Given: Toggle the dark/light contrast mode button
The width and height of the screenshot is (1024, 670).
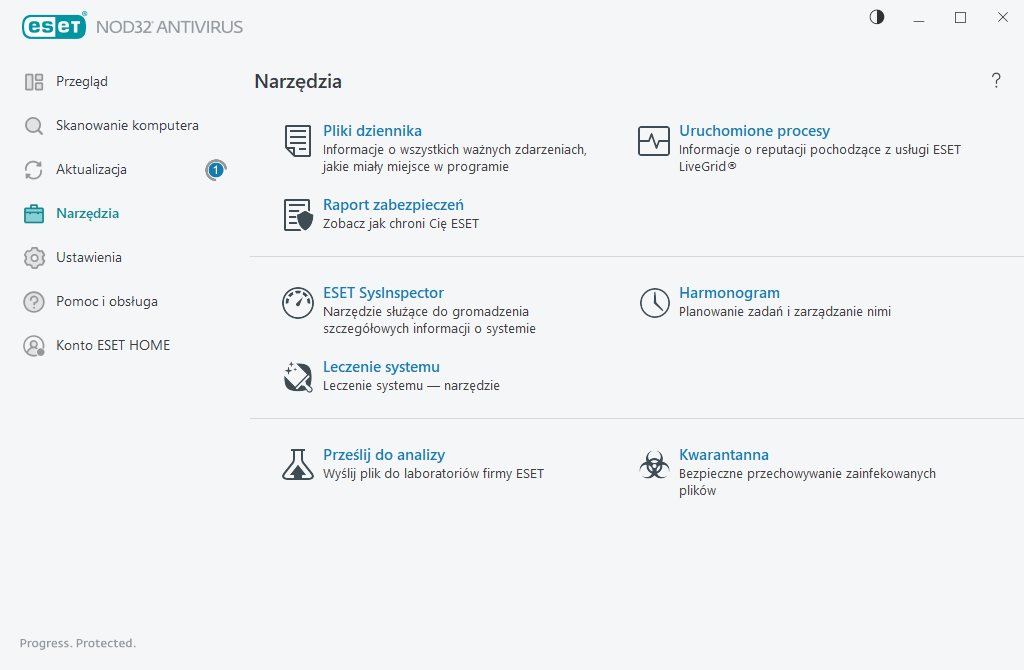Looking at the screenshot, I should coord(877,17).
